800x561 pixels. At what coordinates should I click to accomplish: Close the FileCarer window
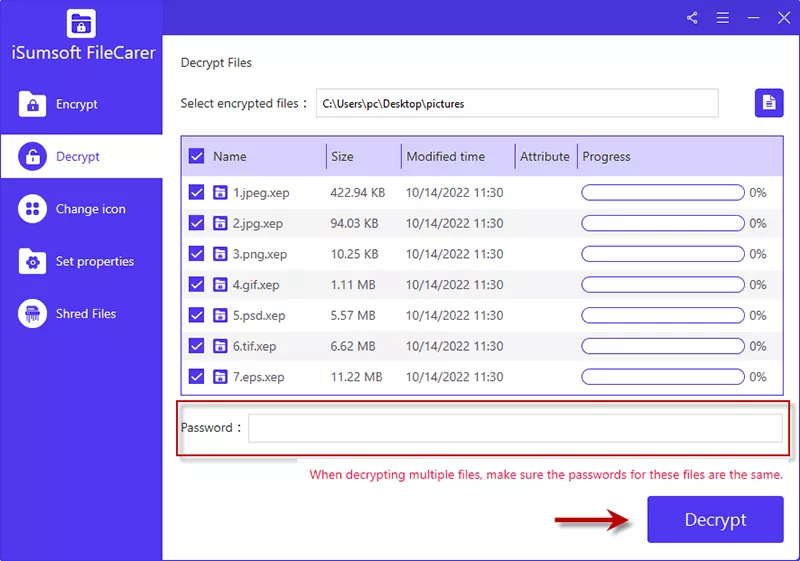pyautogui.click(x=784, y=18)
